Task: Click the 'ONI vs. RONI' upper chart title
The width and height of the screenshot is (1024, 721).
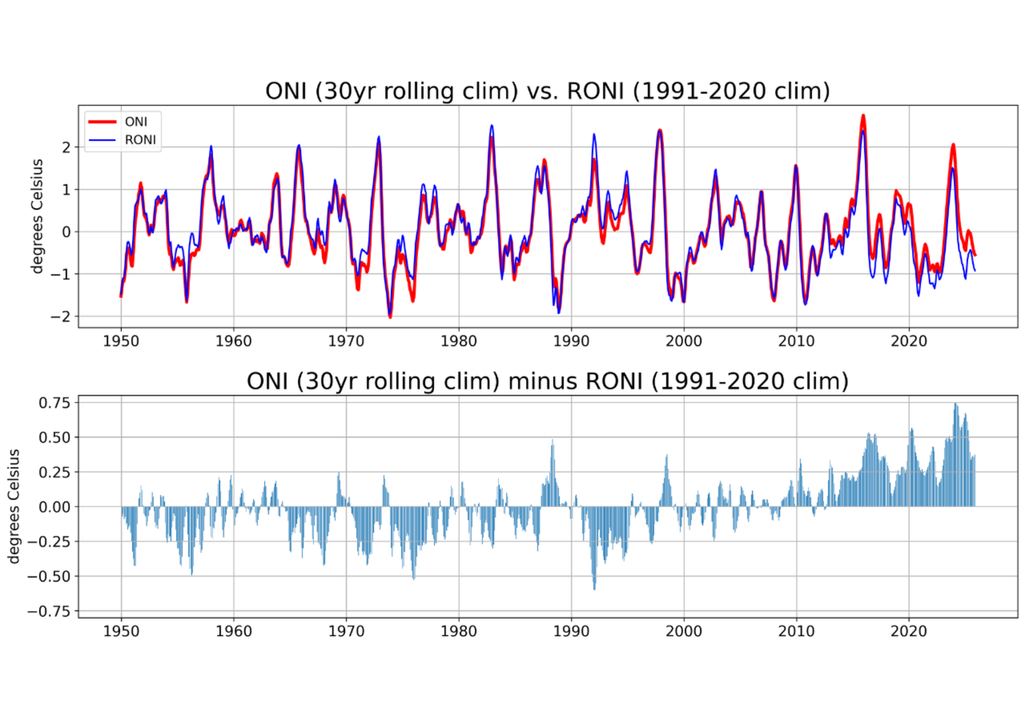Action: coord(547,91)
